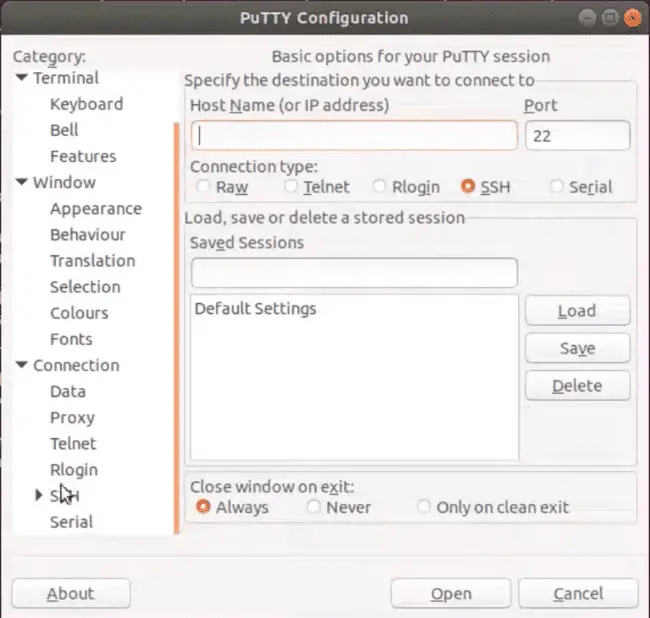
Task: Select the SSH connection type radio
Action: [468, 186]
